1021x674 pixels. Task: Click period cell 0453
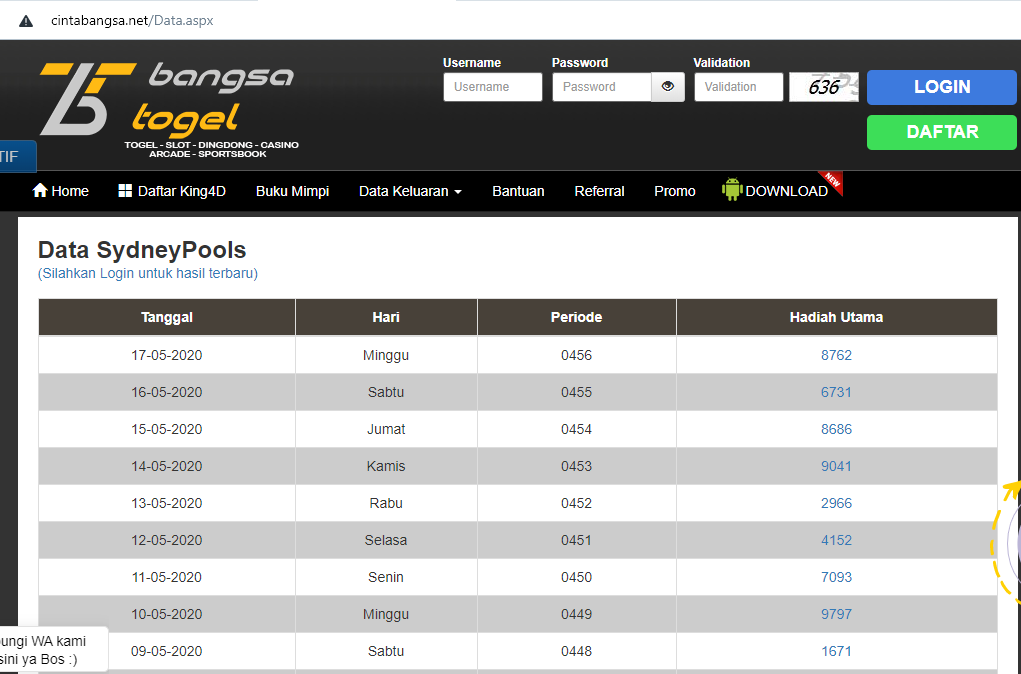pos(576,466)
